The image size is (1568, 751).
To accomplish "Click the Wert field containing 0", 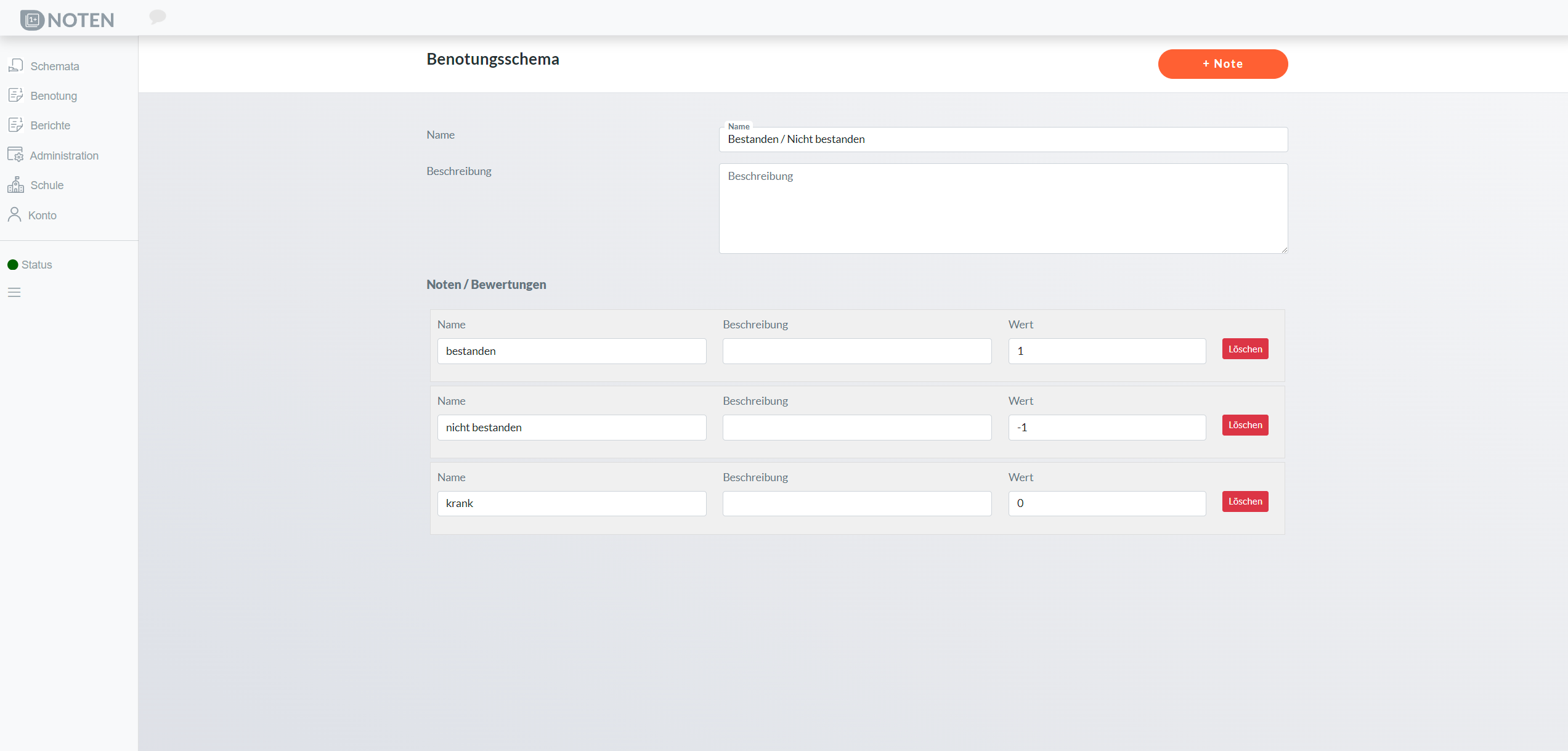I will 1107,503.
